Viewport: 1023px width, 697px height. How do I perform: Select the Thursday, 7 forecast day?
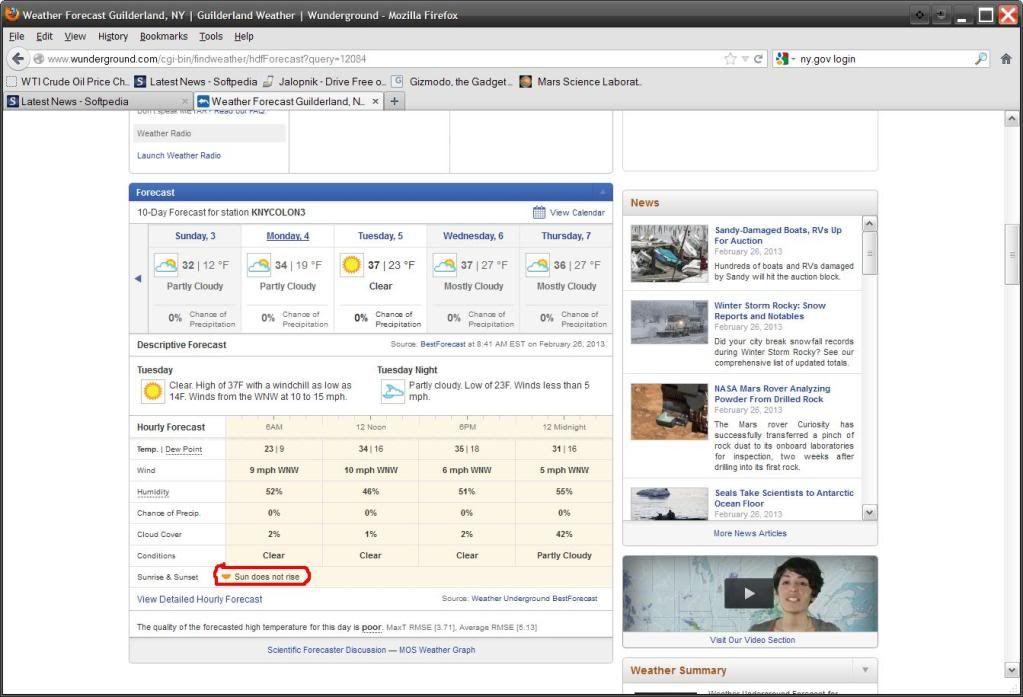(x=566, y=236)
